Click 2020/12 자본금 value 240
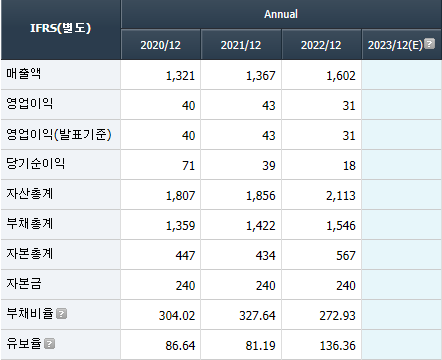The width and height of the screenshot is (442, 360). click(x=185, y=286)
